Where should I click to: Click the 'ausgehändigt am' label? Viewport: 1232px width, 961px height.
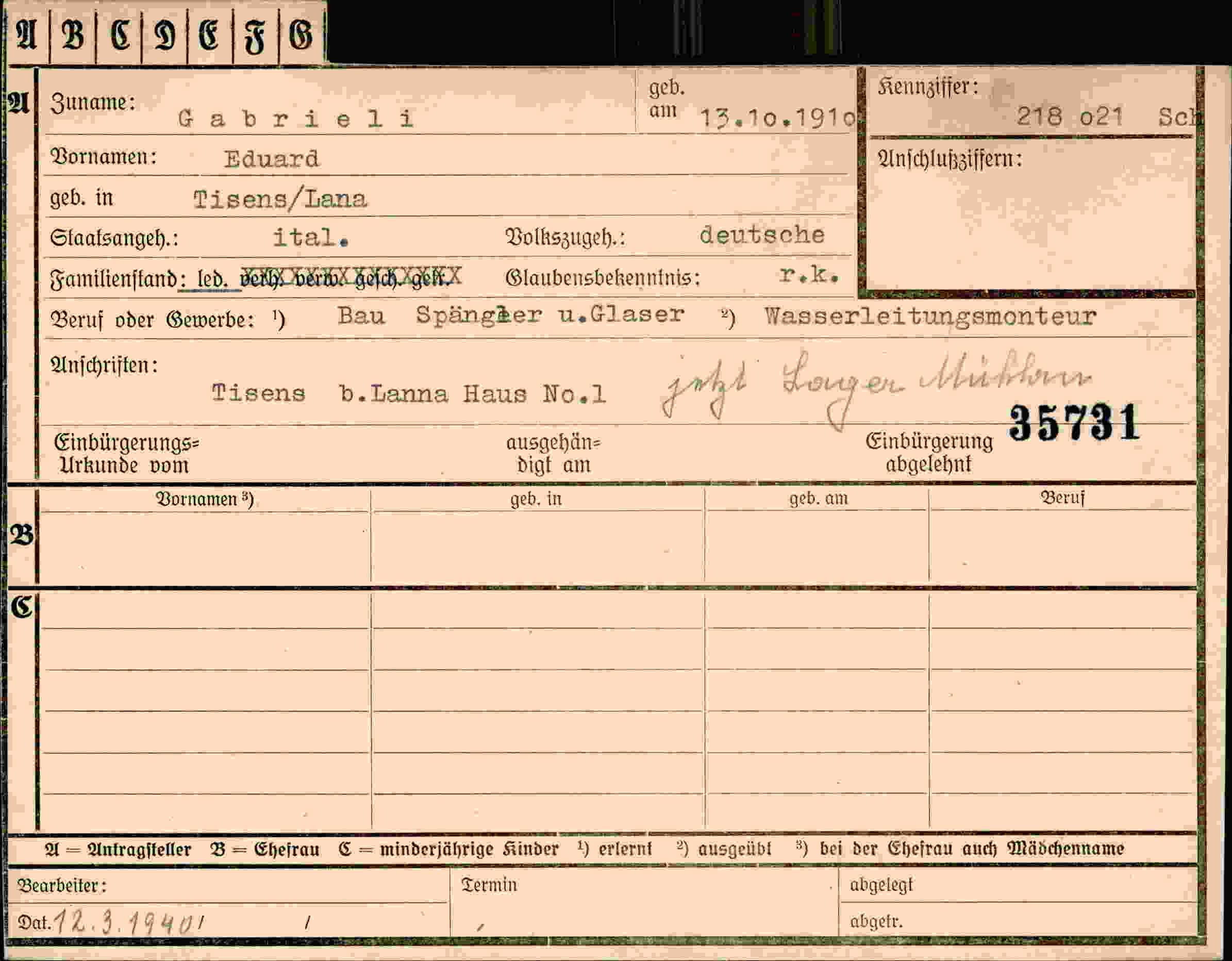click(554, 454)
